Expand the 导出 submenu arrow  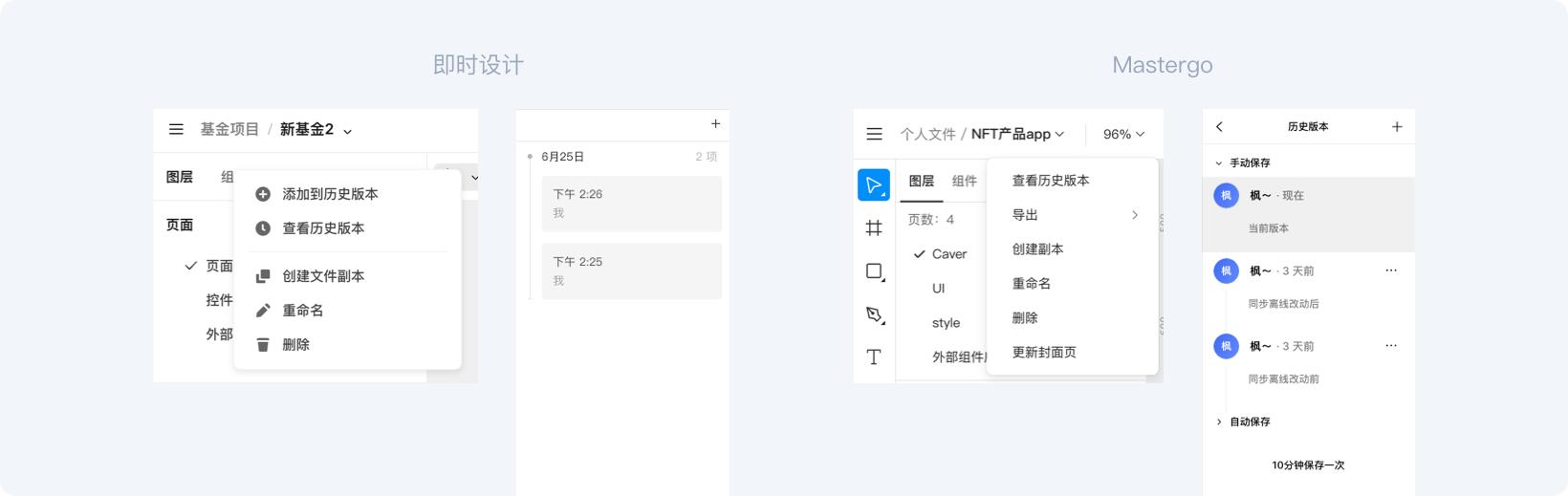[x=1135, y=215]
